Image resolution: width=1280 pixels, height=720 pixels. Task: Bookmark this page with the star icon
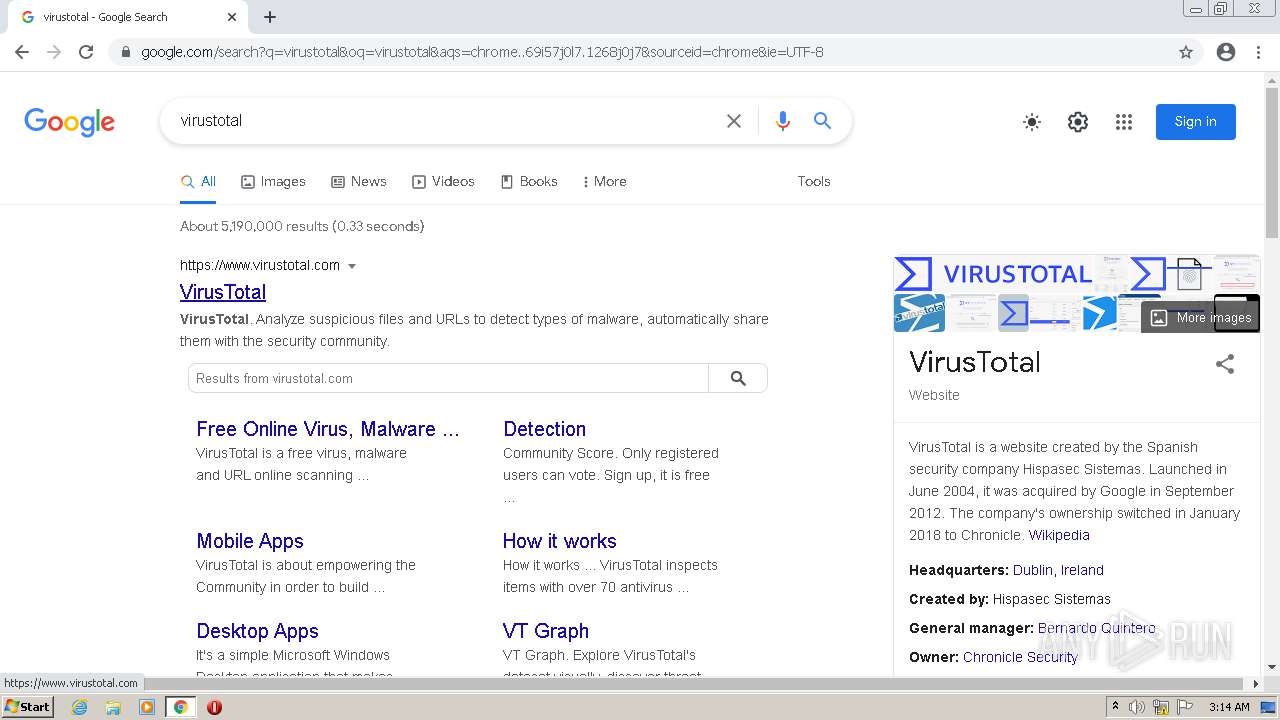click(x=1186, y=52)
